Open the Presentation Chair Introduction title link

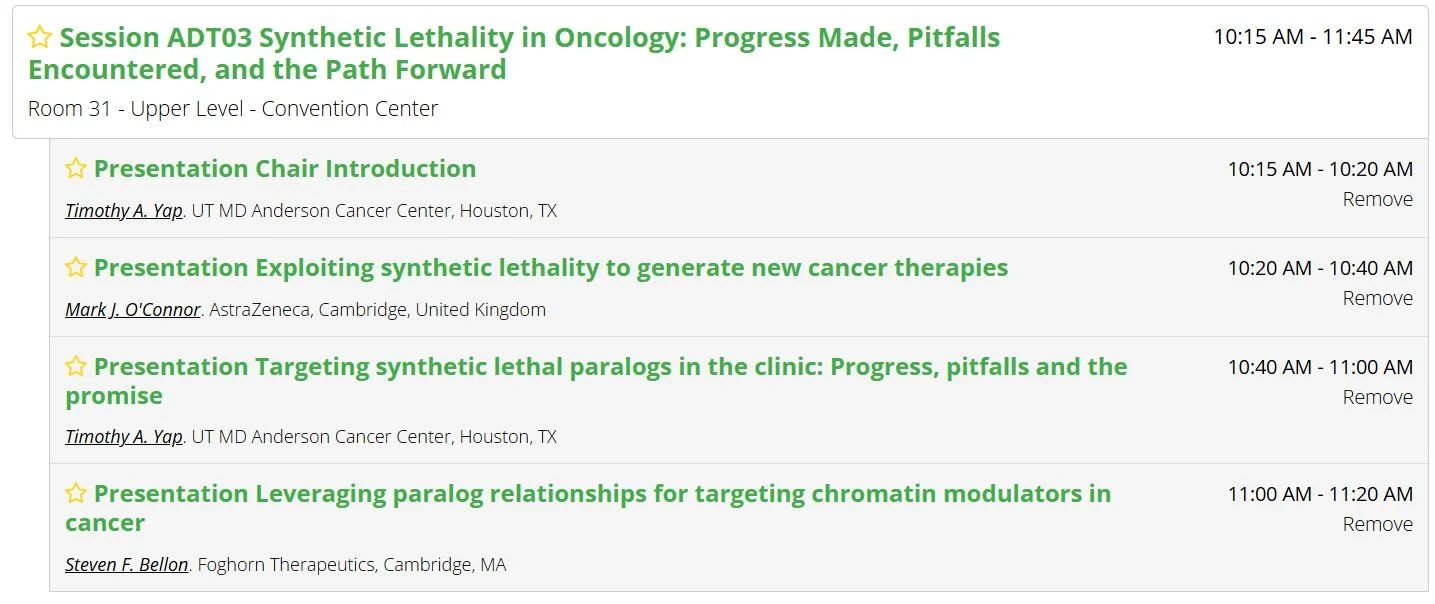coord(285,168)
